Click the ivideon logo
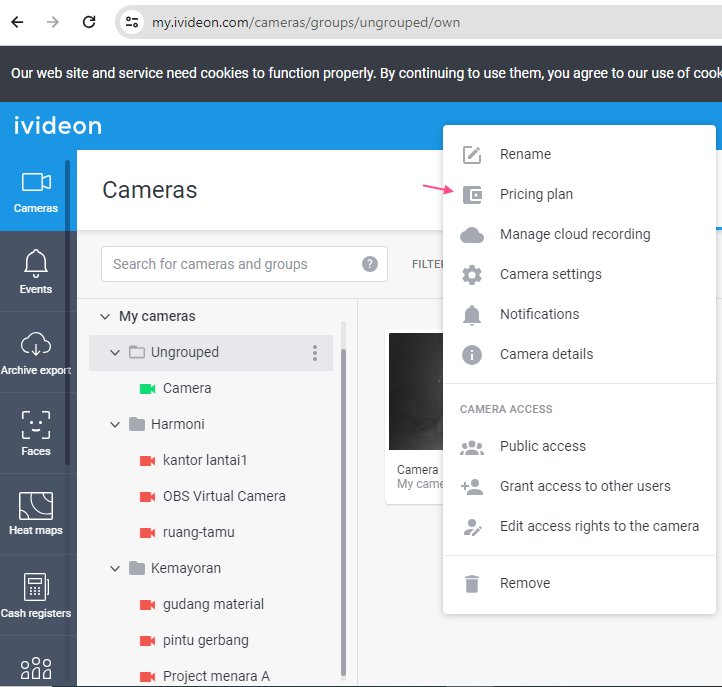Screen dimensions: 722x687 58,126
